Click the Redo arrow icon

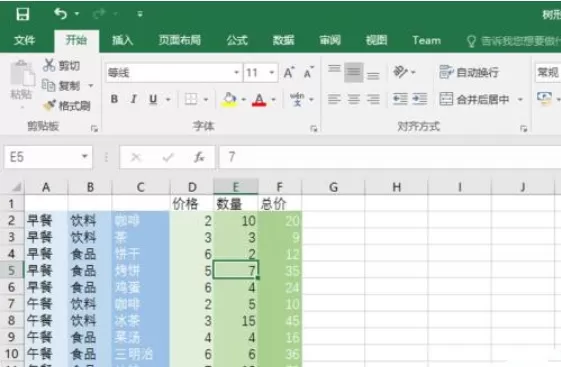tap(99, 14)
